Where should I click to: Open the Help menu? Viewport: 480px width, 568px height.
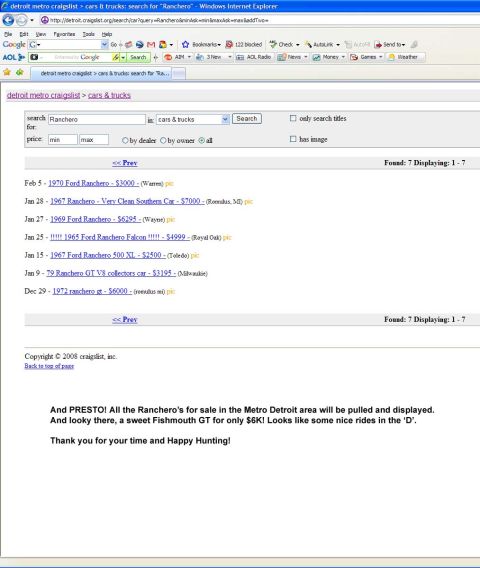click(x=107, y=34)
